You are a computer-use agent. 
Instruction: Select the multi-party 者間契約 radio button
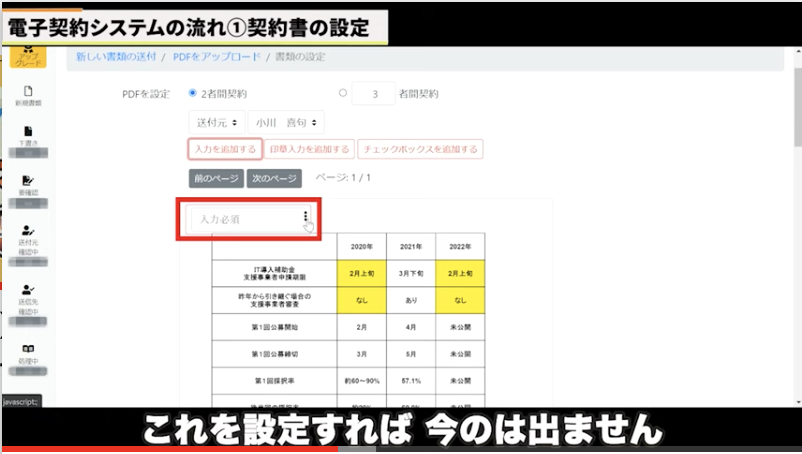click(343, 93)
